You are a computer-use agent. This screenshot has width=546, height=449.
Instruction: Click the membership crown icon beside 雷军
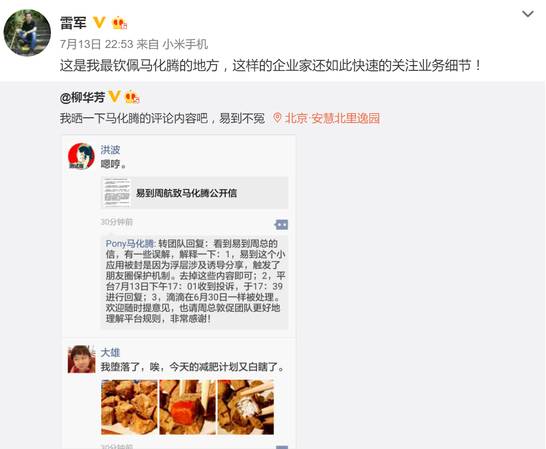[x=119, y=23]
